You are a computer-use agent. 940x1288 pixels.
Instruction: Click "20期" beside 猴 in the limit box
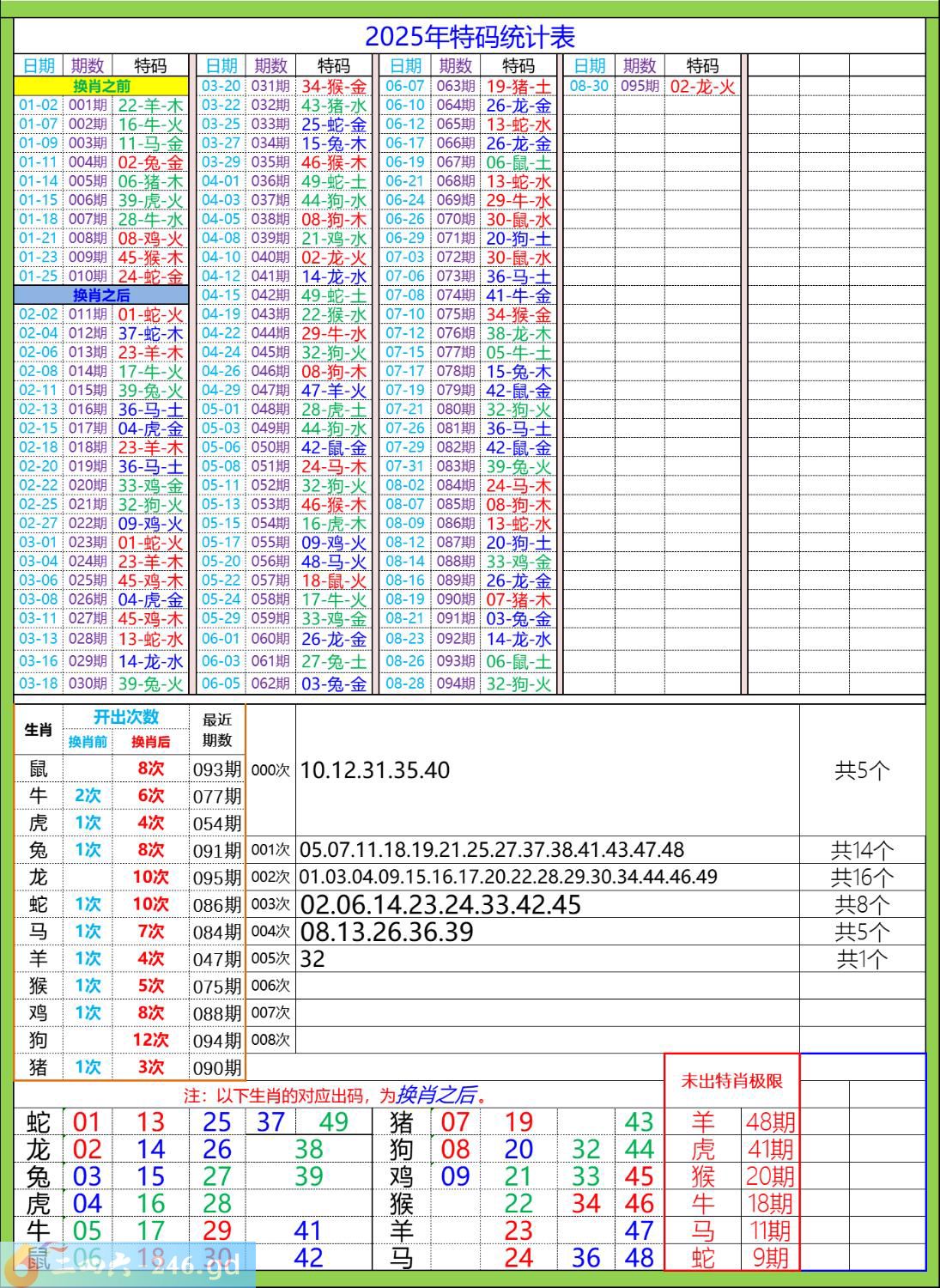pyautogui.click(x=770, y=1176)
